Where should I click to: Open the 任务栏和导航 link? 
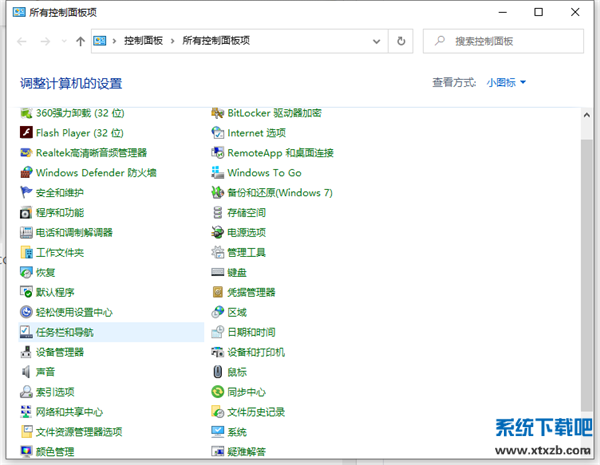(64, 332)
